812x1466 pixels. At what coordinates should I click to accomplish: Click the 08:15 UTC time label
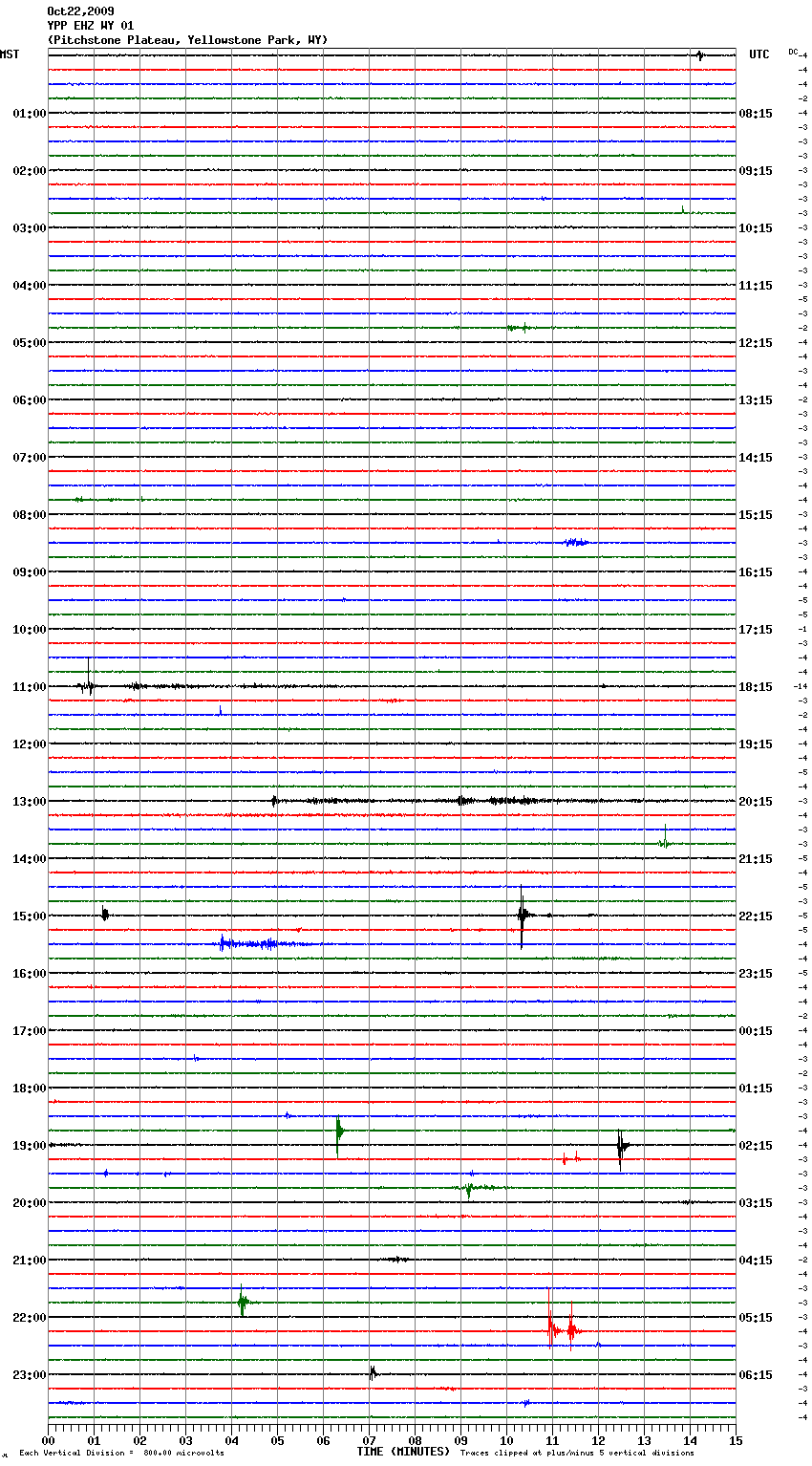tap(756, 114)
